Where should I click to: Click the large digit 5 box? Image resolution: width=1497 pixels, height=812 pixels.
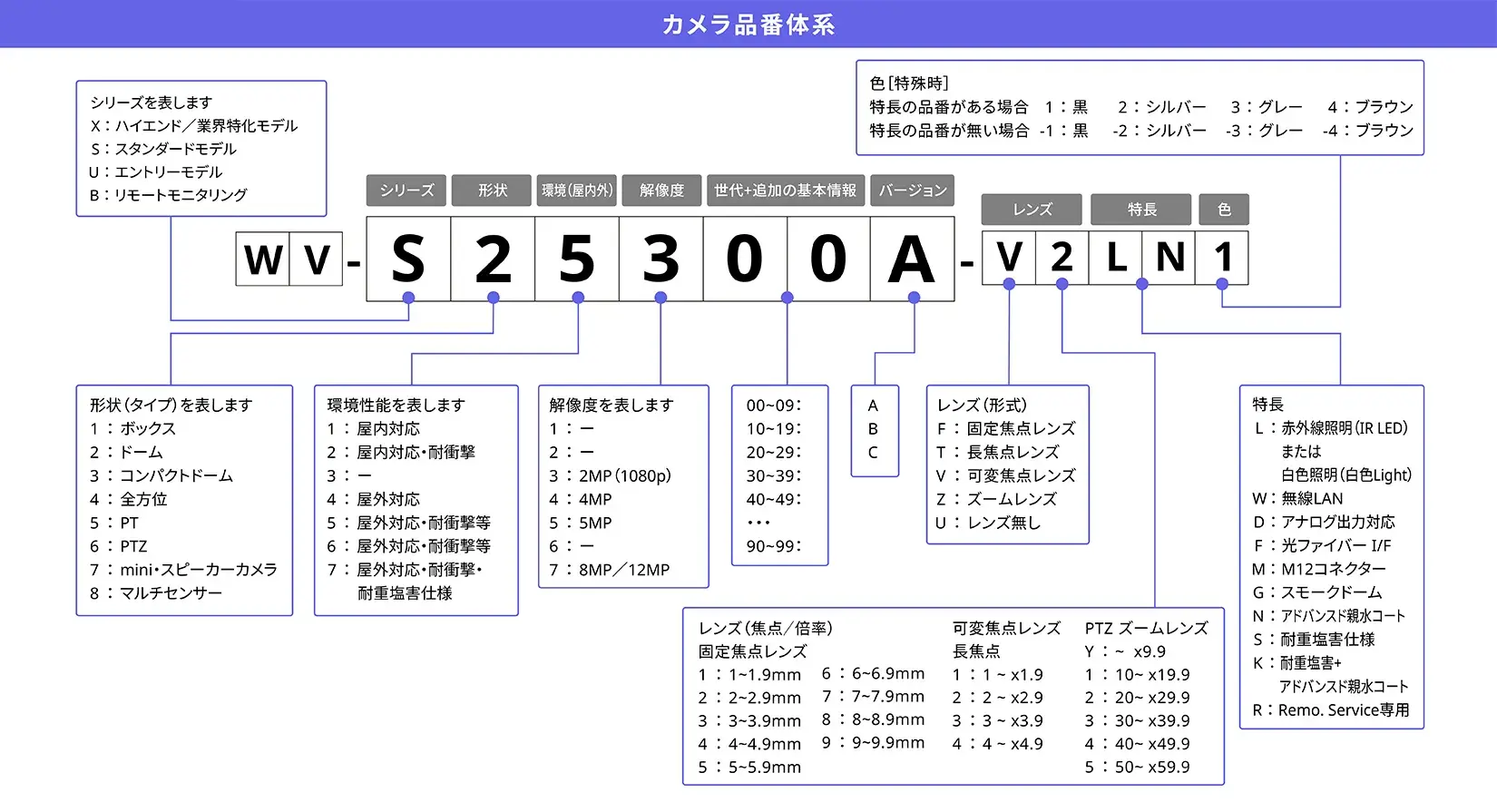[x=577, y=259]
